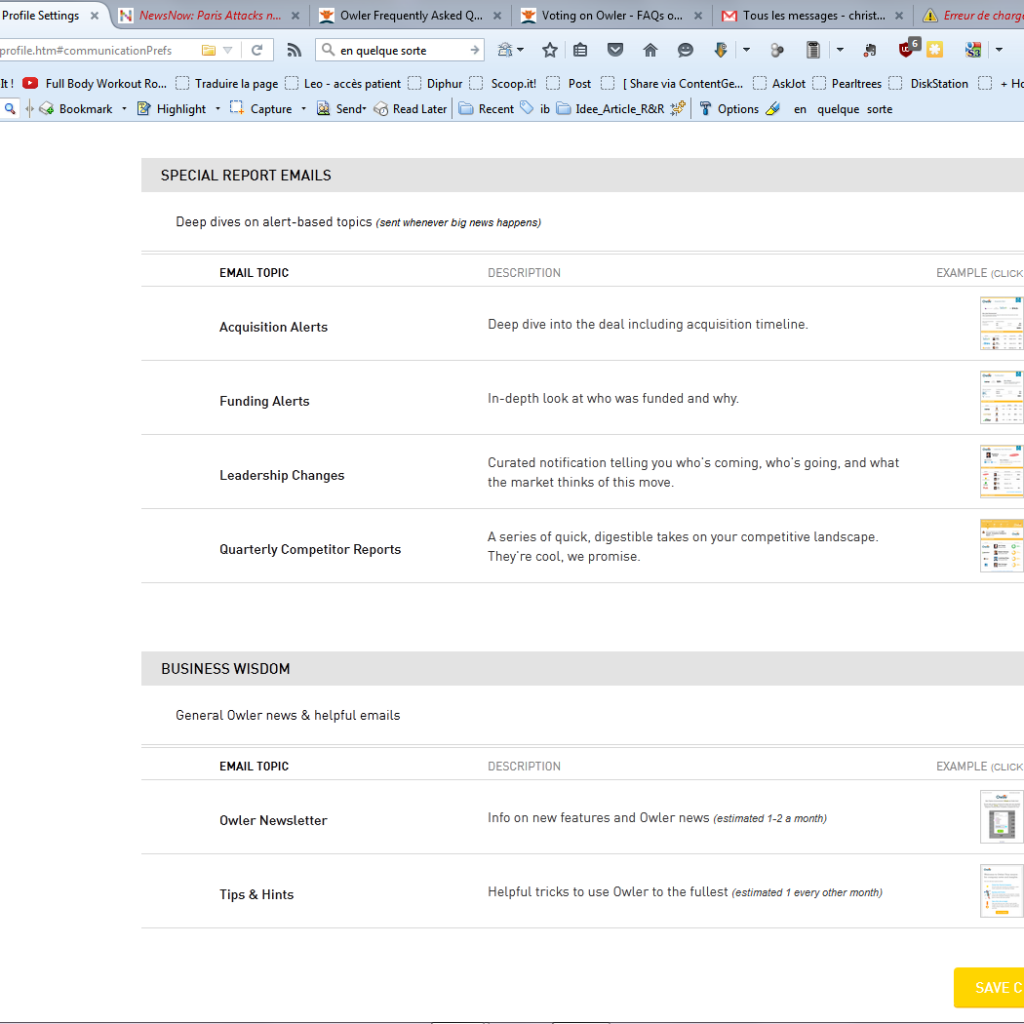The height and width of the screenshot is (1024, 1024).
Task: Switch to Voting on Owler tab
Action: pyautogui.click(x=612, y=15)
